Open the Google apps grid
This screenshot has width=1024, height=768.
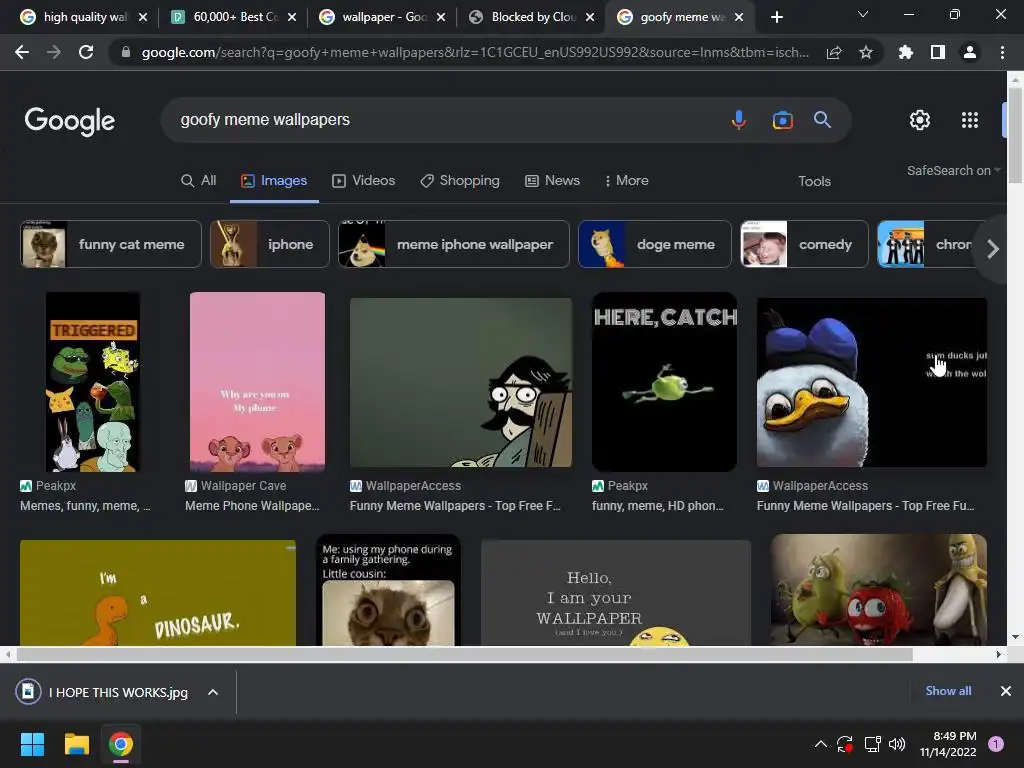(x=970, y=120)
